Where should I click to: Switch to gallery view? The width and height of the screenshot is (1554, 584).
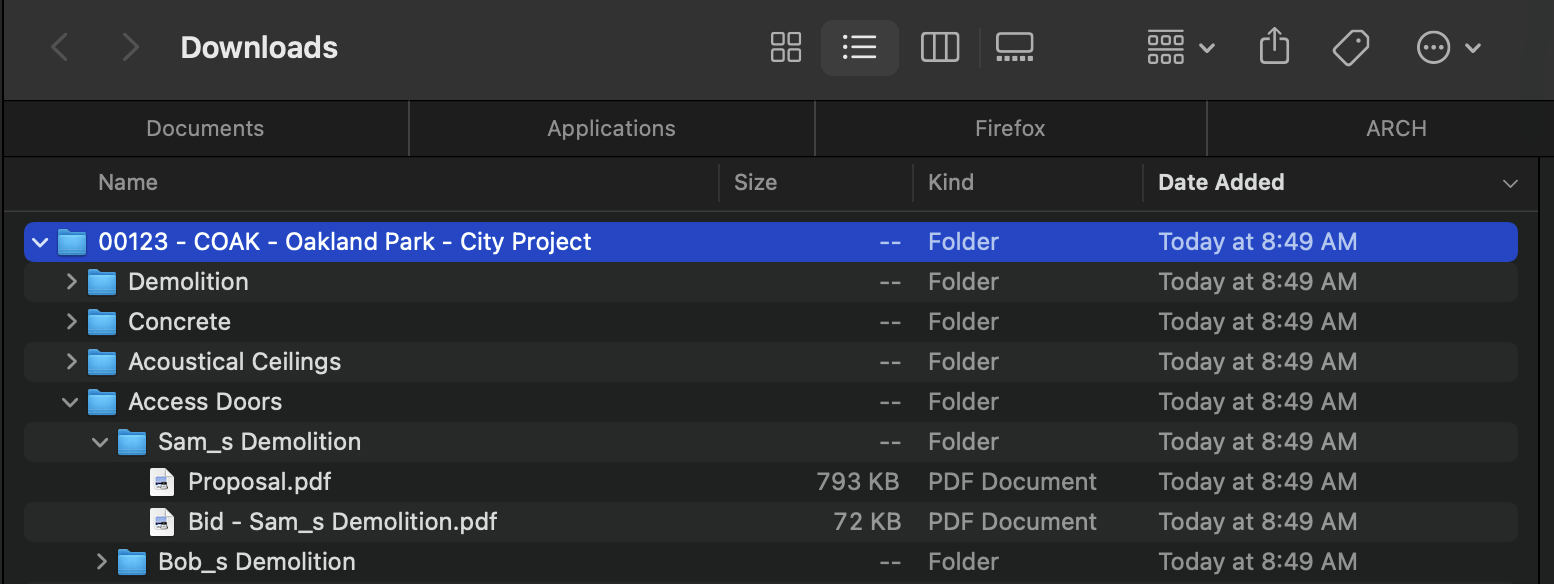[1014, 47]
